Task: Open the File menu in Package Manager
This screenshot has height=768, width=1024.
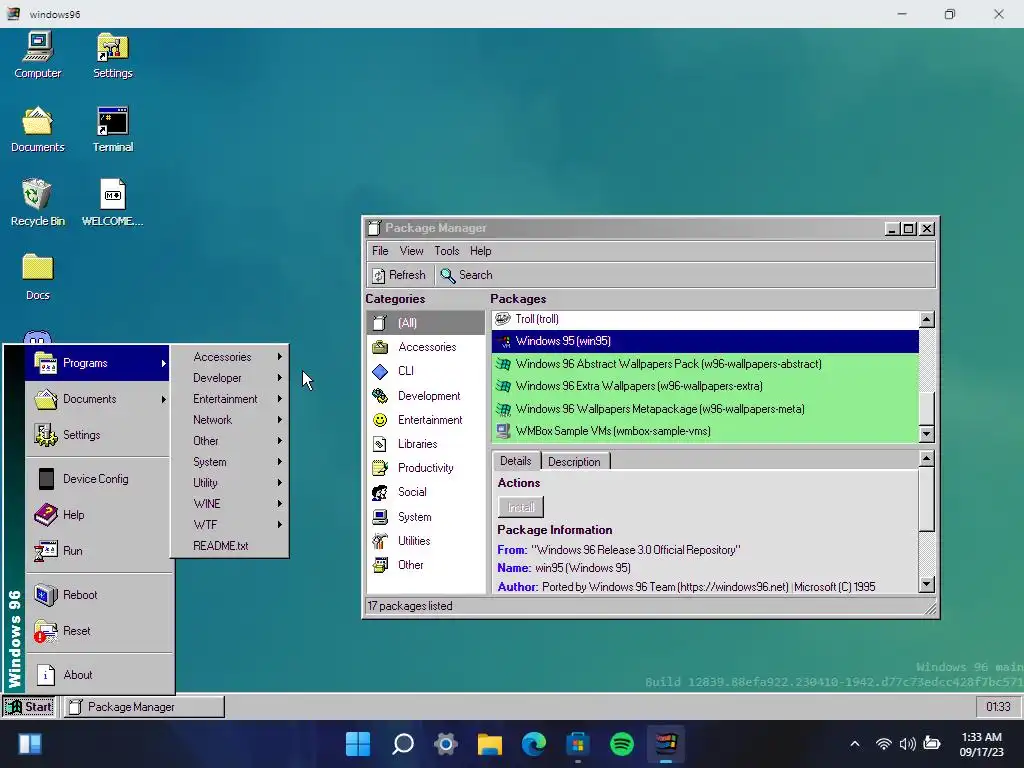Action: coord(380,251)
